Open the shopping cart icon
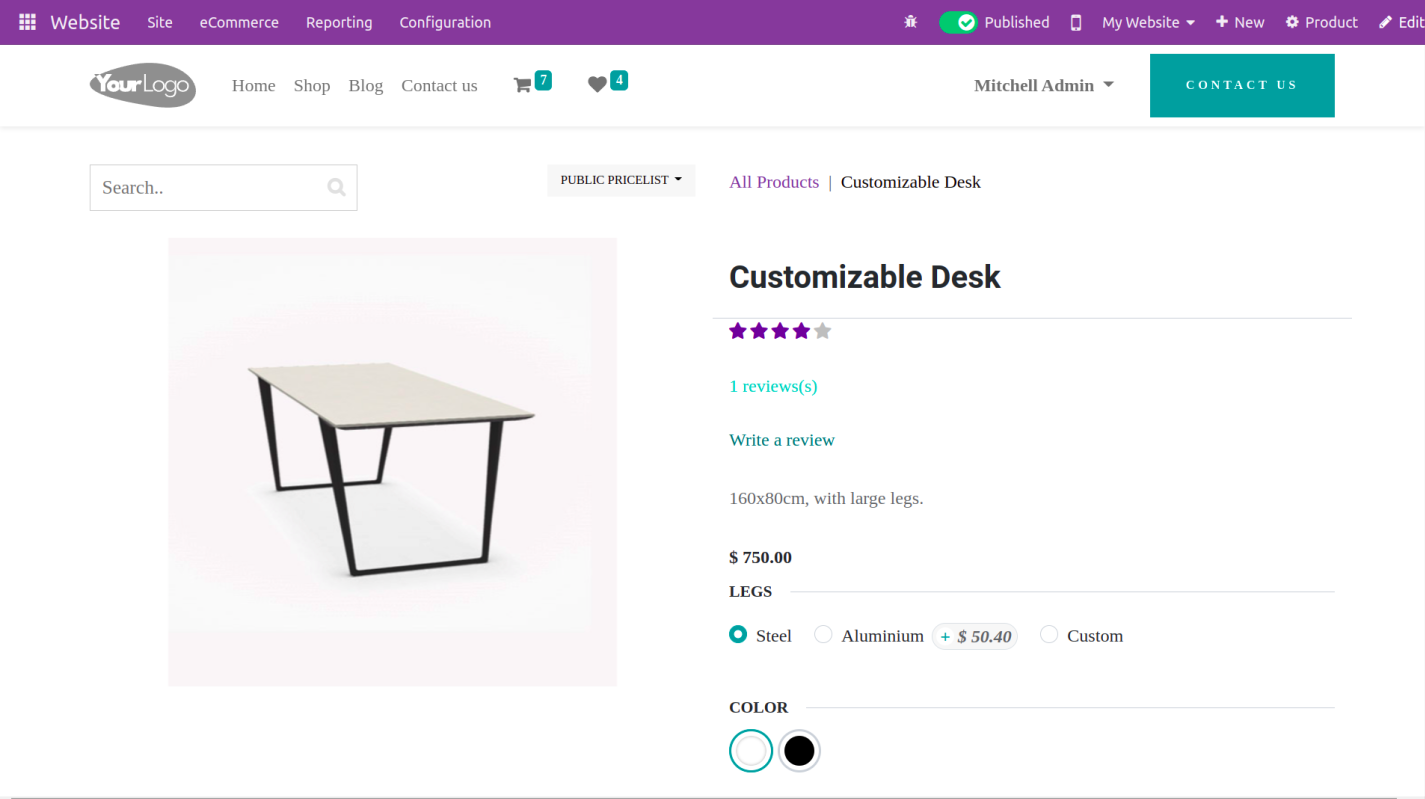Screen dimensions: 1425x799 [x=522, y=86]
